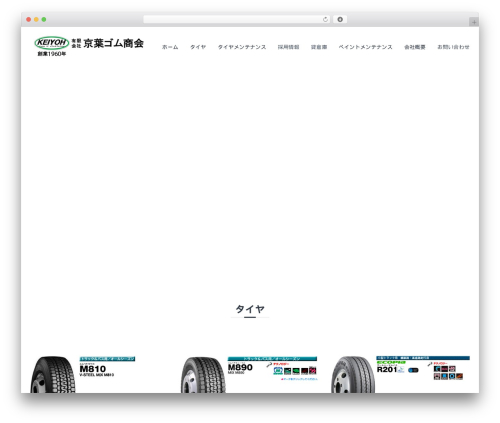500x423 pixels.
Task: Click the KEIYOH company logo
Action: (x=52, y=43)
